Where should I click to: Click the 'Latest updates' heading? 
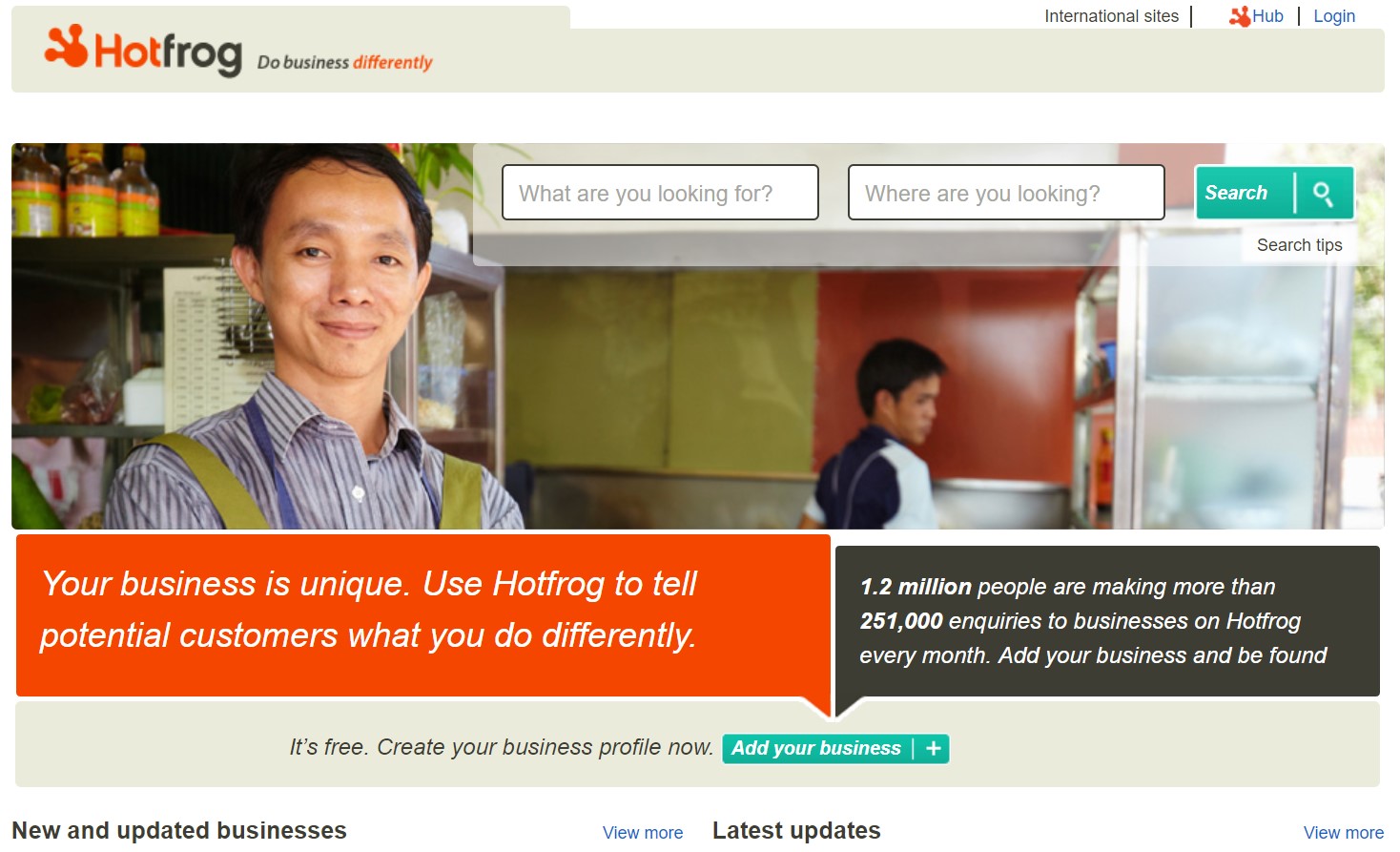(796, 831)
